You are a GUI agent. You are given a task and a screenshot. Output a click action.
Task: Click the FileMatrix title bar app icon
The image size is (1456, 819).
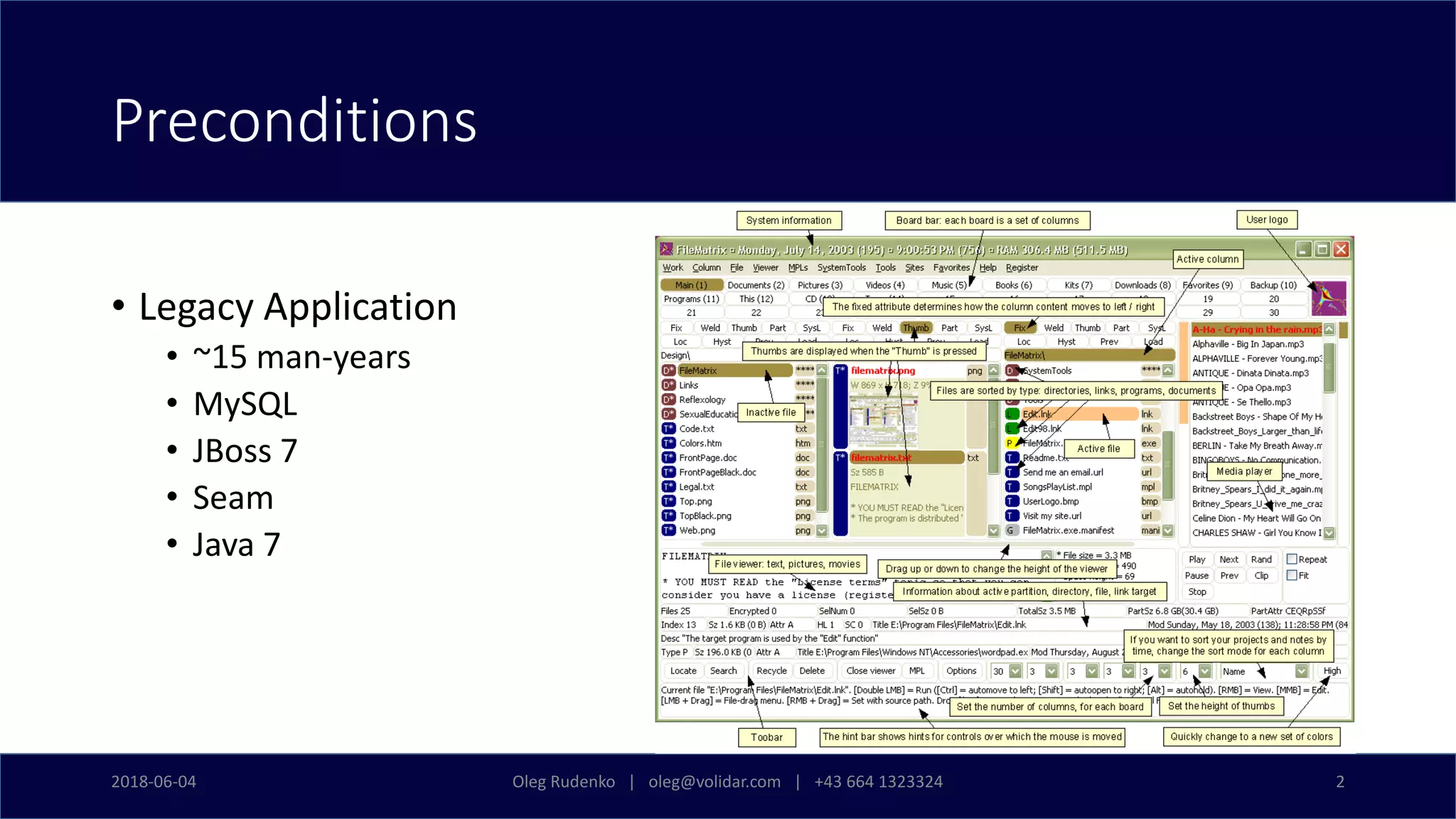(x=666, y=250)
